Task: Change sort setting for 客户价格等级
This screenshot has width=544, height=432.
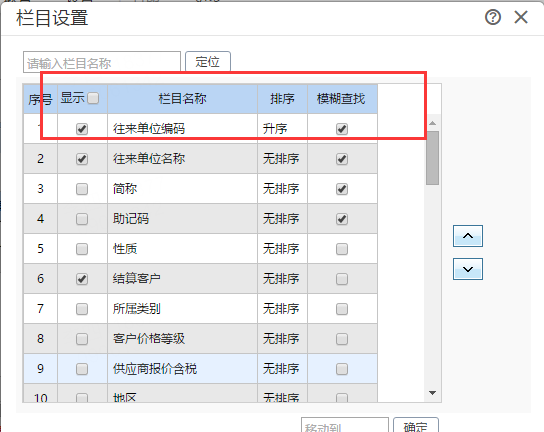Action: tap(282, 339)
